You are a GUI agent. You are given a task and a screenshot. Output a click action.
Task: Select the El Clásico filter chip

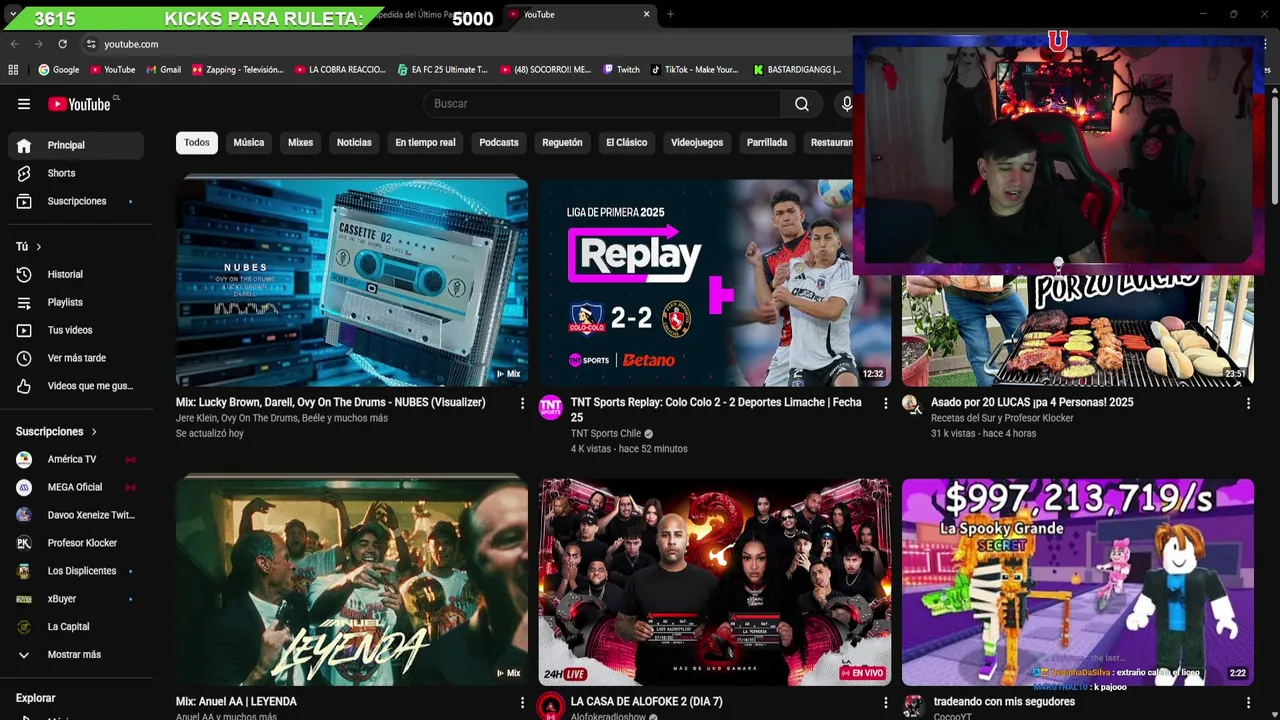pos(626,142)
